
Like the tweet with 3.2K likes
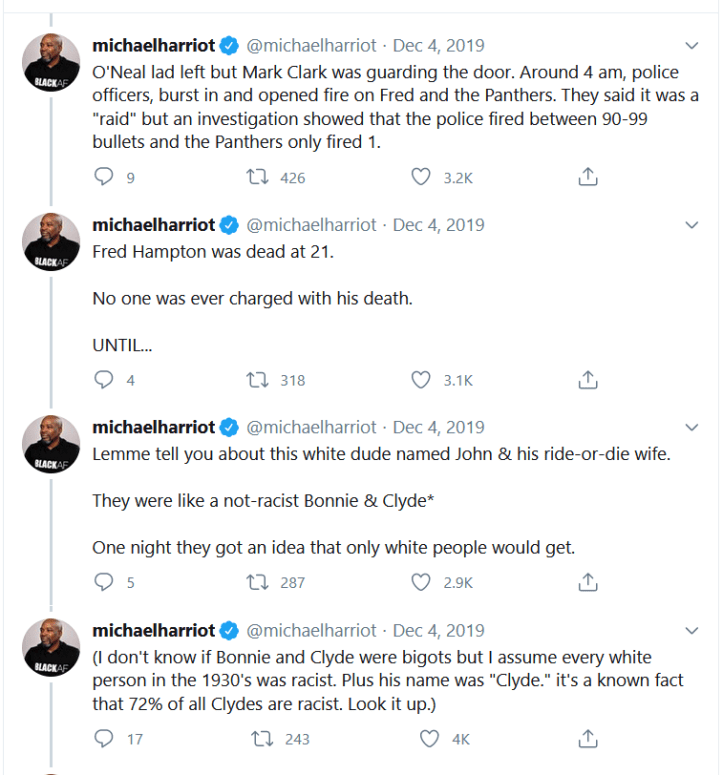(x=421, y=177)
